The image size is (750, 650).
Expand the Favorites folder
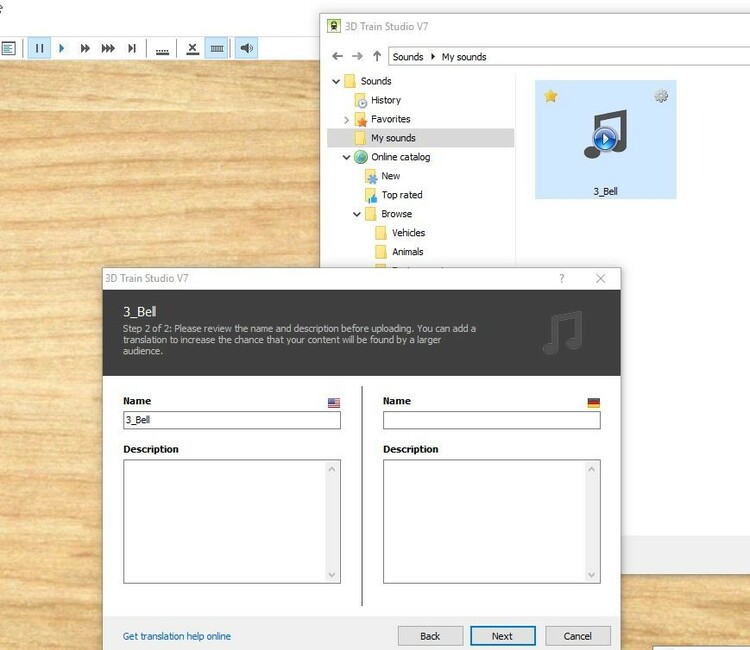pos(346,120)
